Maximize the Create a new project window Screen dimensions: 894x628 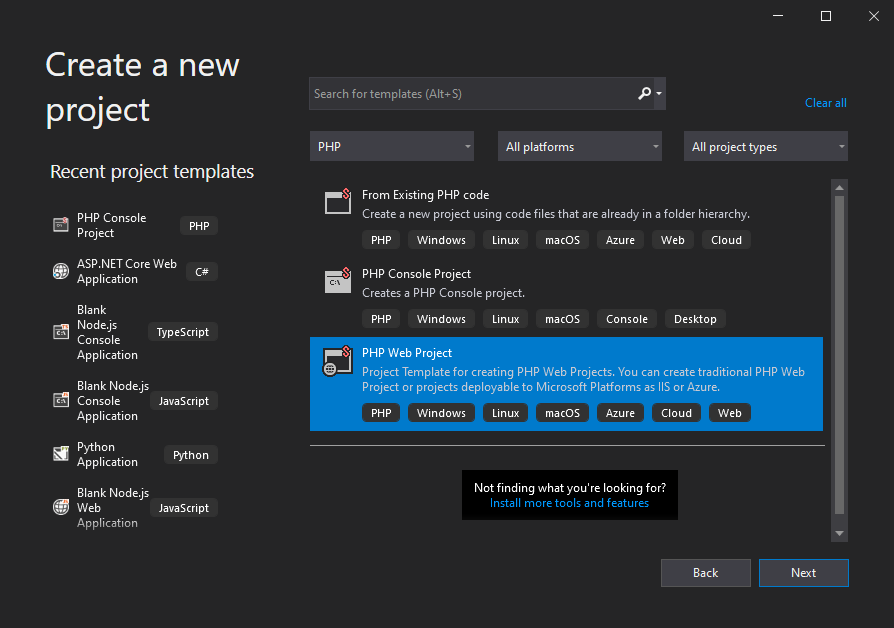point(826,16)
